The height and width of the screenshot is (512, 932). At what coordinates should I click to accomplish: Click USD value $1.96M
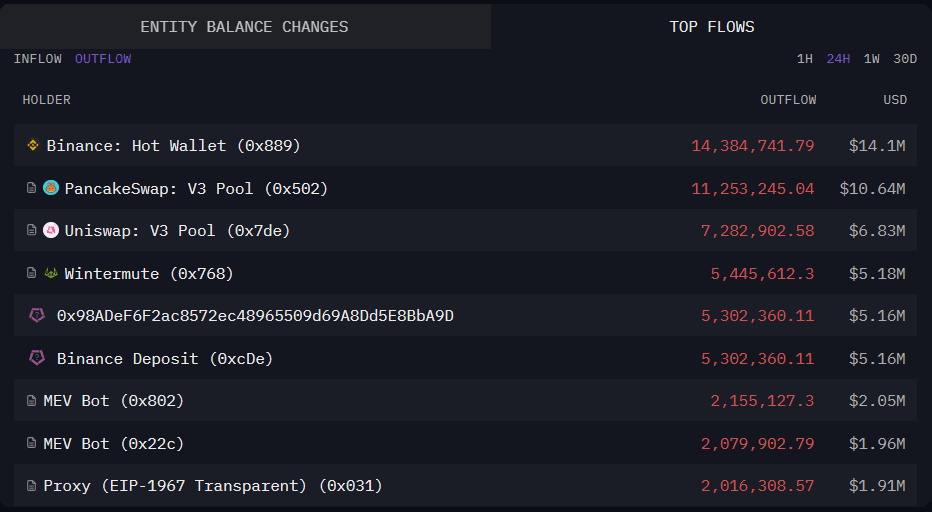[x=877, y=444]
